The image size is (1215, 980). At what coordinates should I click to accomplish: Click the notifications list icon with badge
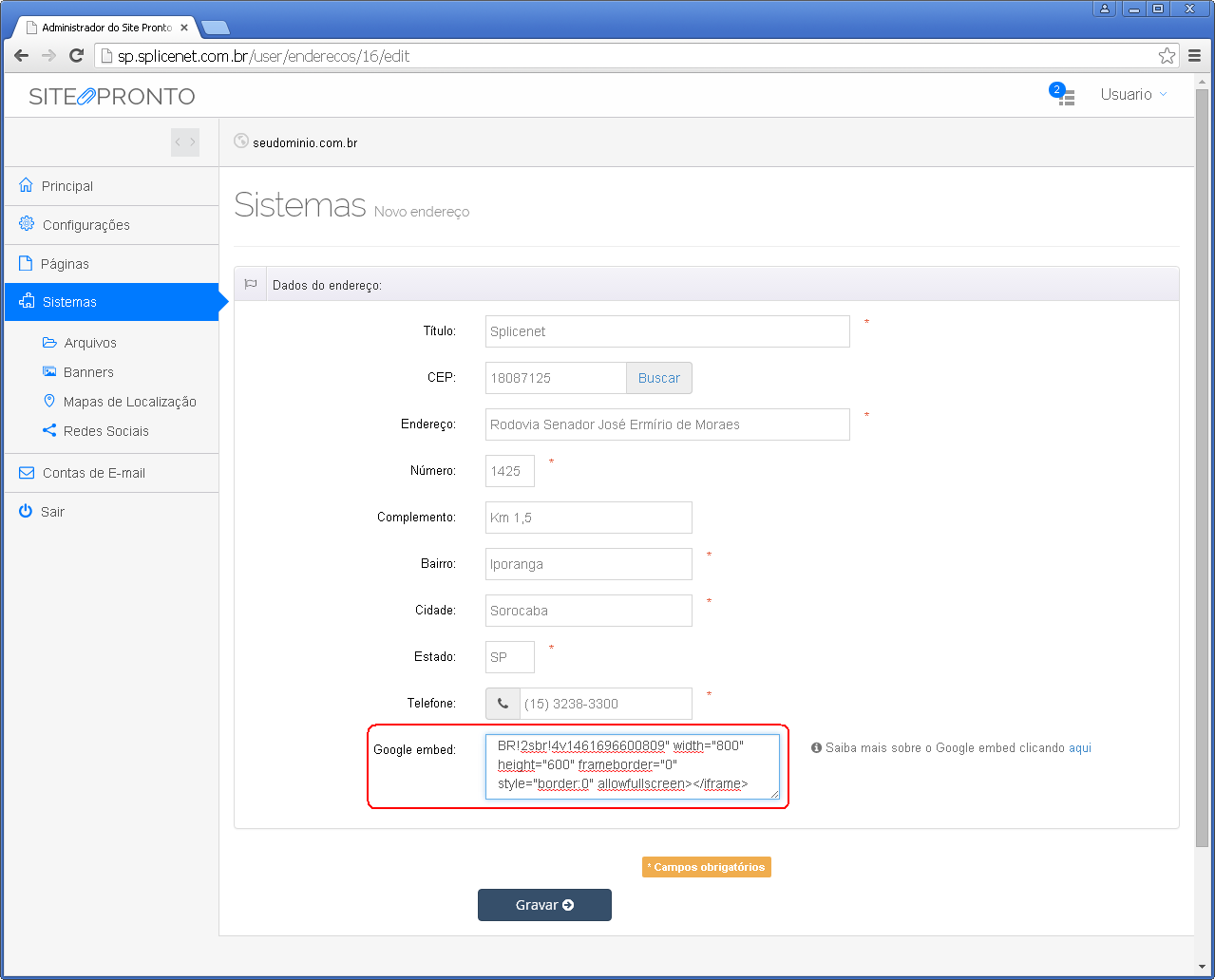coord(1065,96)
